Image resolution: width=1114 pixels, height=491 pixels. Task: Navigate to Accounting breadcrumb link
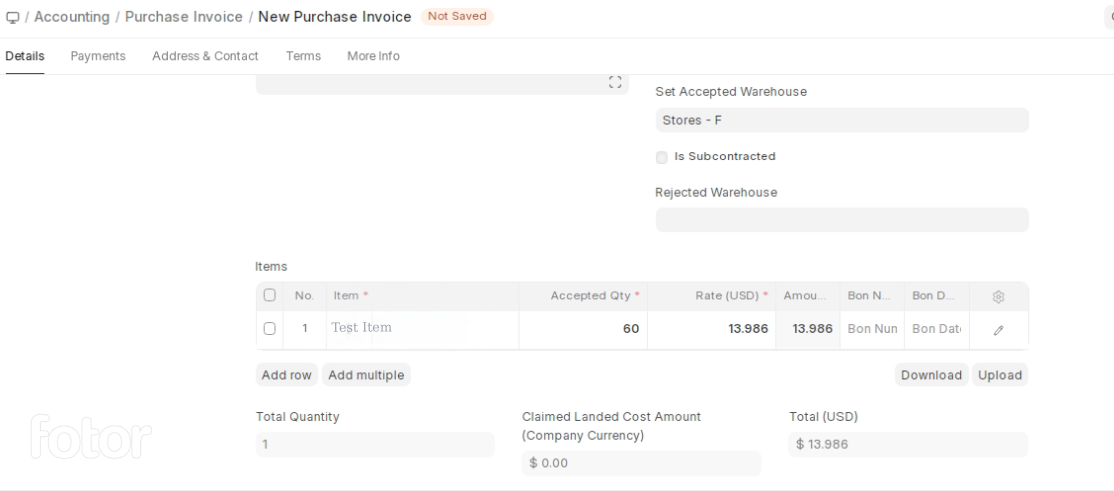point(72,17)
